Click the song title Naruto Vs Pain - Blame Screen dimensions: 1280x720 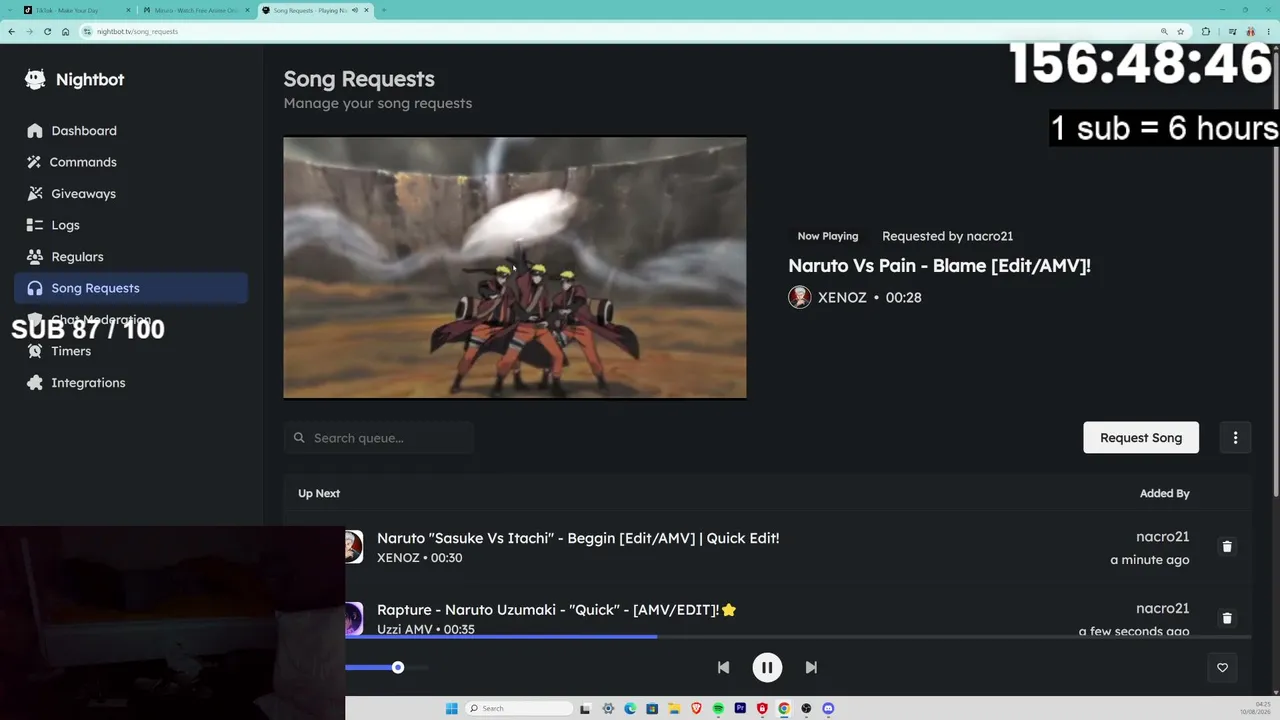click(x=939, y=266)
